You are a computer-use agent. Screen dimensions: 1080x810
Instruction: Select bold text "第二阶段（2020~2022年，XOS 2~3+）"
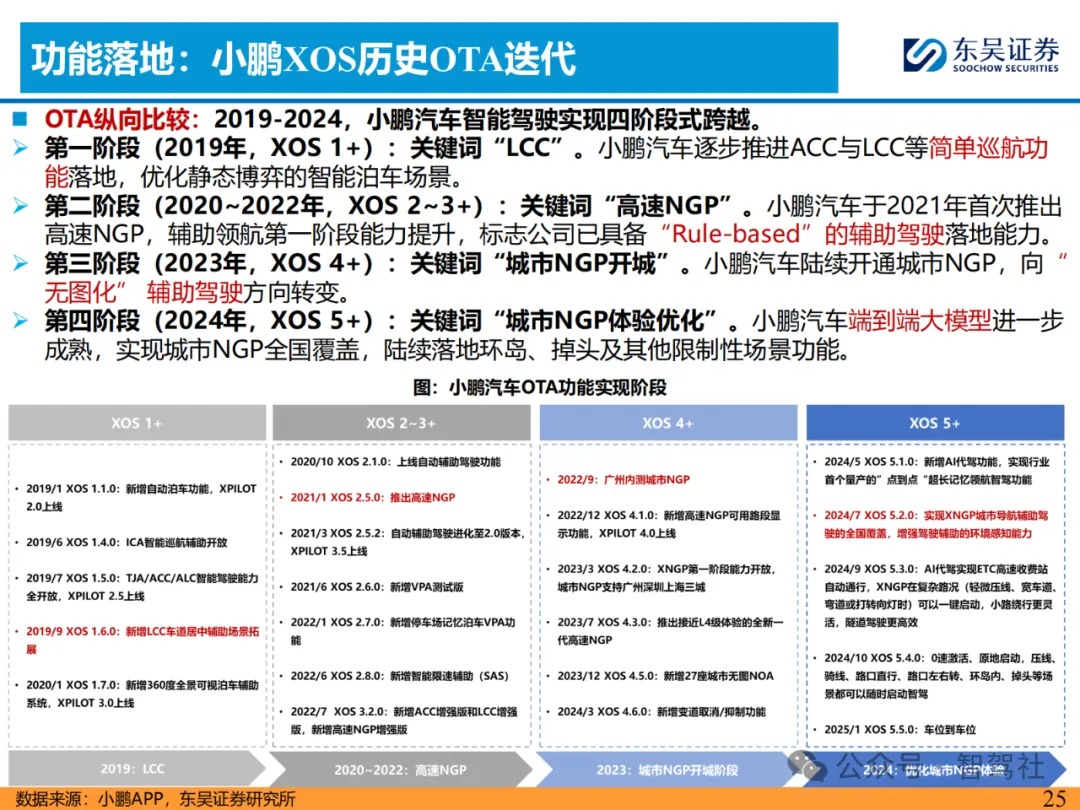click(264, 205)
